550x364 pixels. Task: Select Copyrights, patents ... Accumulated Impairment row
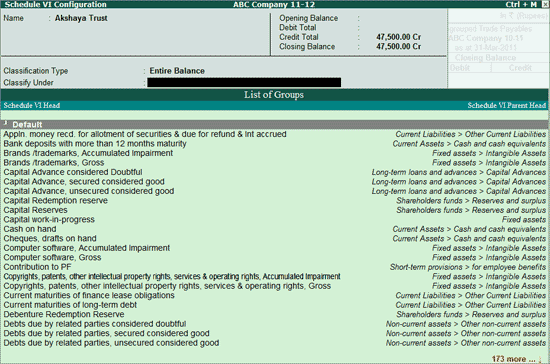coord(172,276)
